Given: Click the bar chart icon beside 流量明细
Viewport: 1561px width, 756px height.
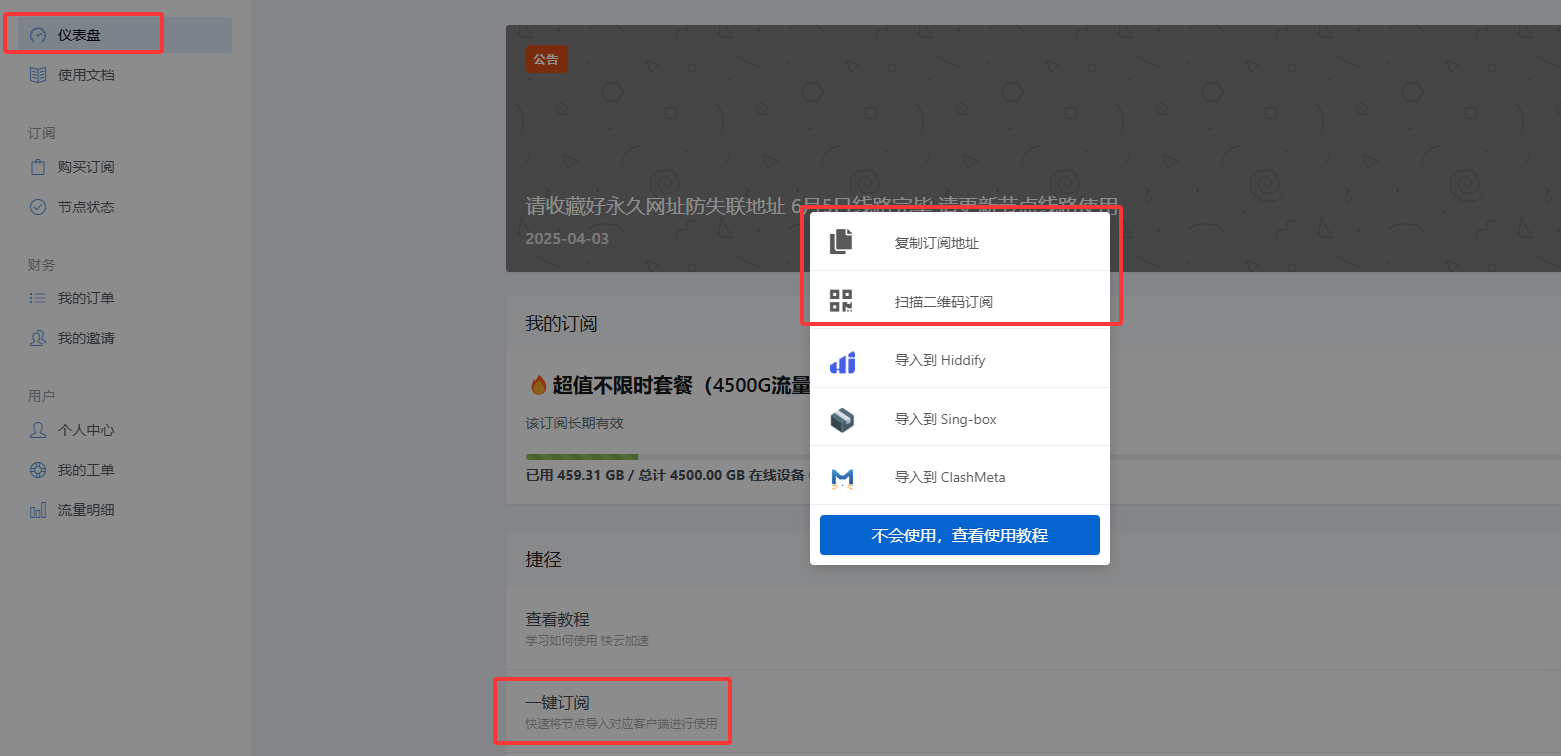Looking at the screenshot, I should coord(38,510).
